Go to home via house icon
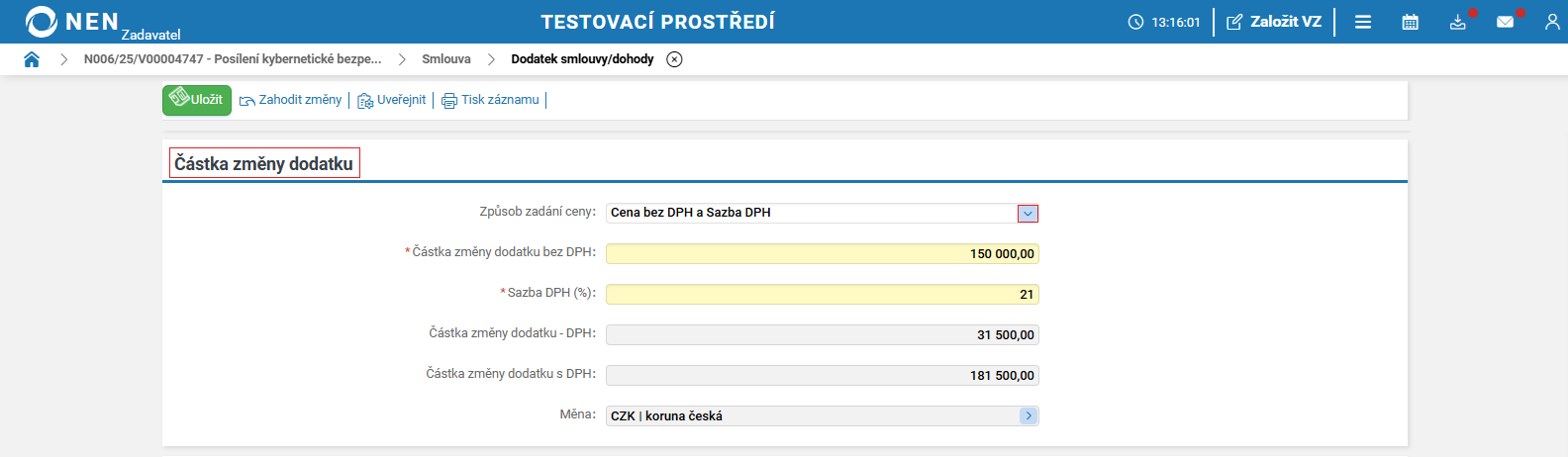 point(32,59)
